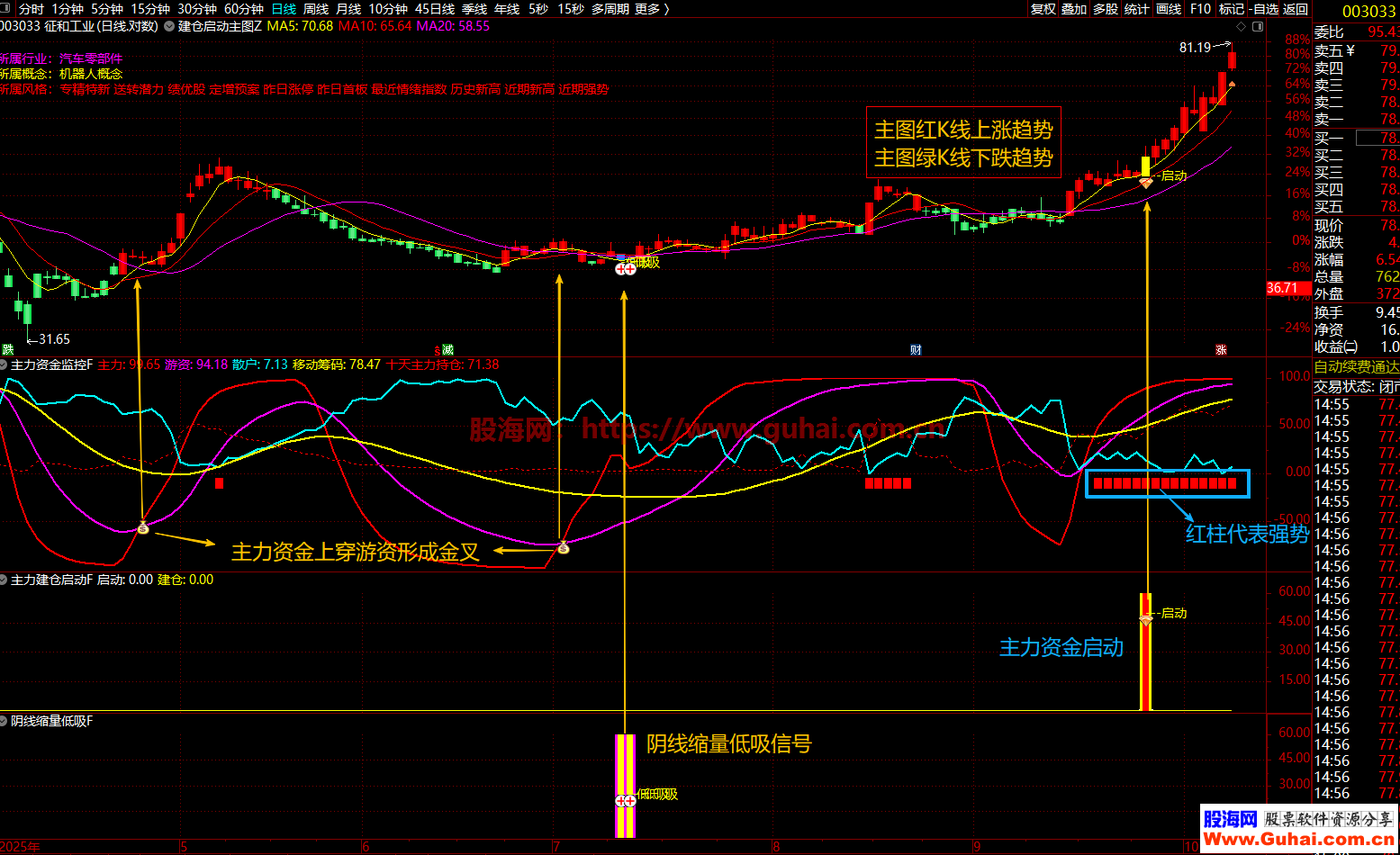Switch to the 周线 weekly period tab
This screenshot has width=1400, height=855.
[316, 9]
